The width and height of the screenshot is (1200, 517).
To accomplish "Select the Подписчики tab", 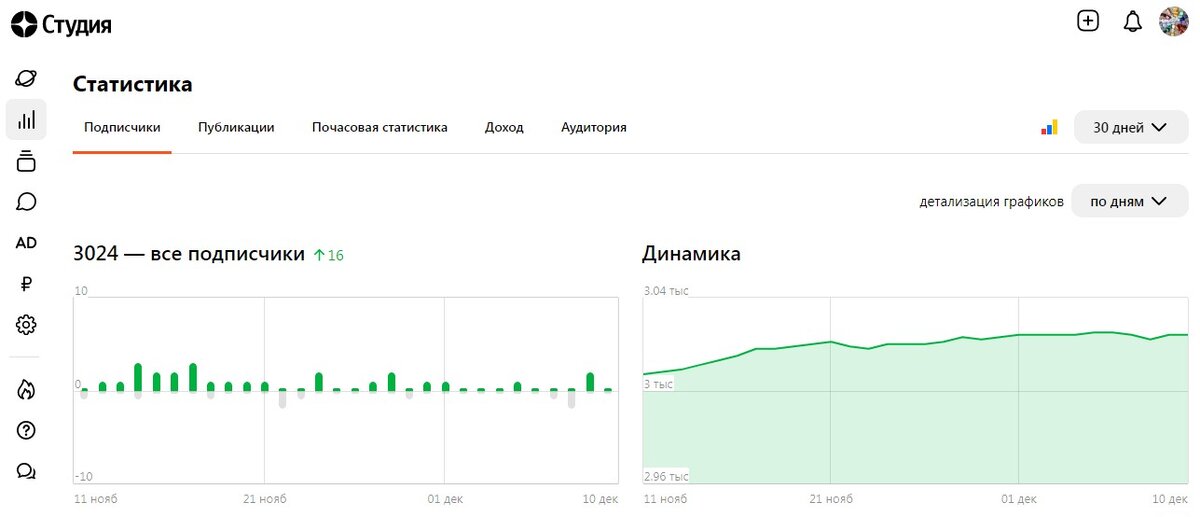I will point(122,127).
